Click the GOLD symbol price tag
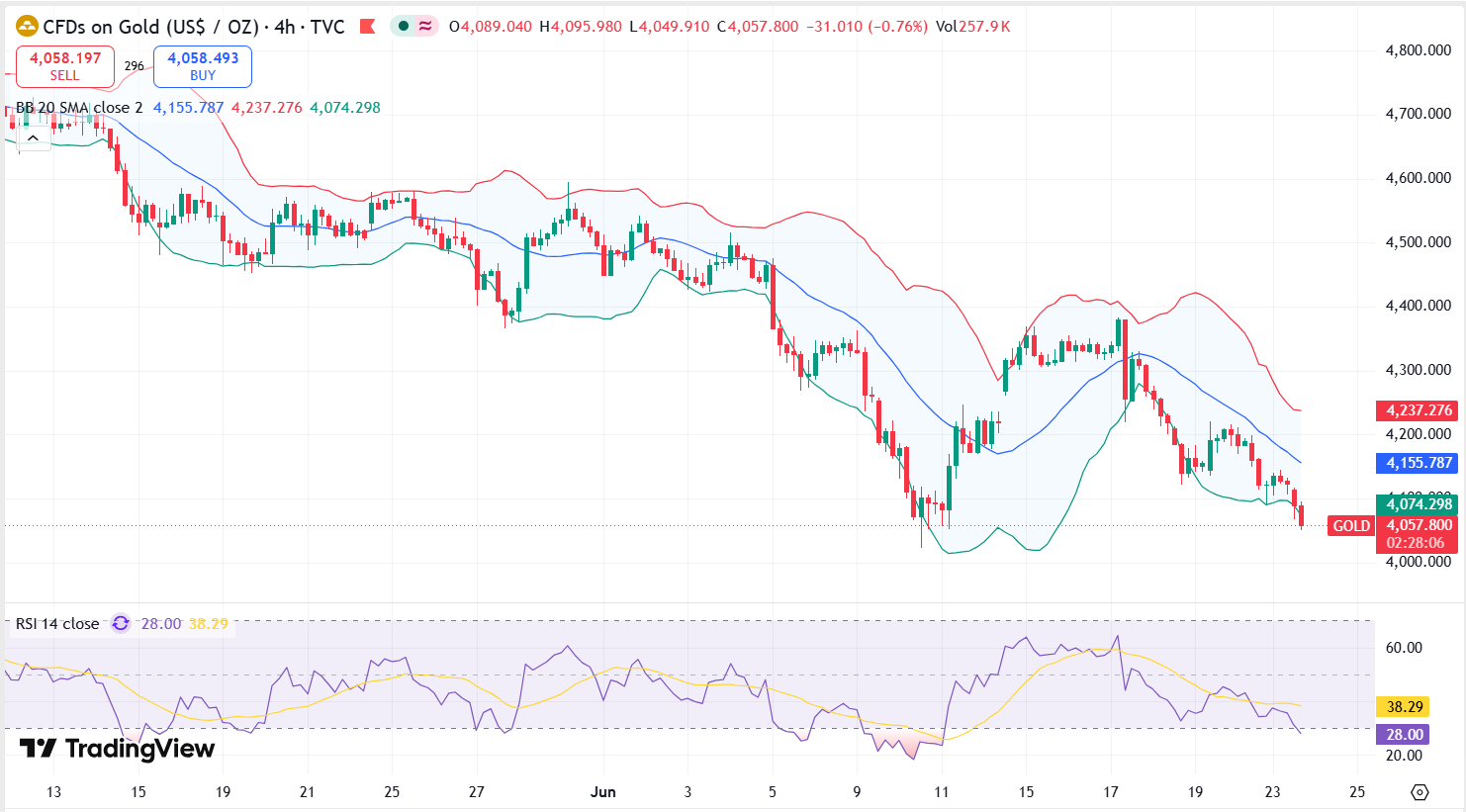This screenshot has height=812, width=1466. pyautogui.click(x=1351, y=526)
